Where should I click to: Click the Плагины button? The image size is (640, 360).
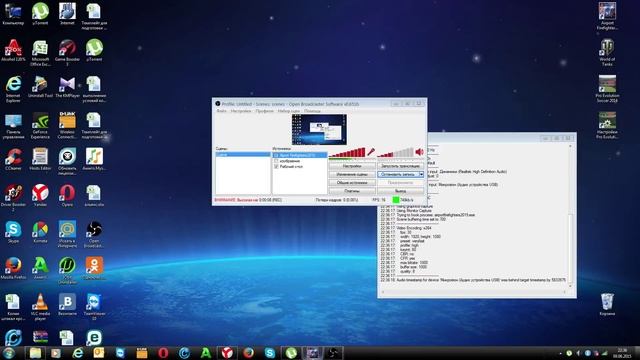pyautogui.click(x=352, y=191)
